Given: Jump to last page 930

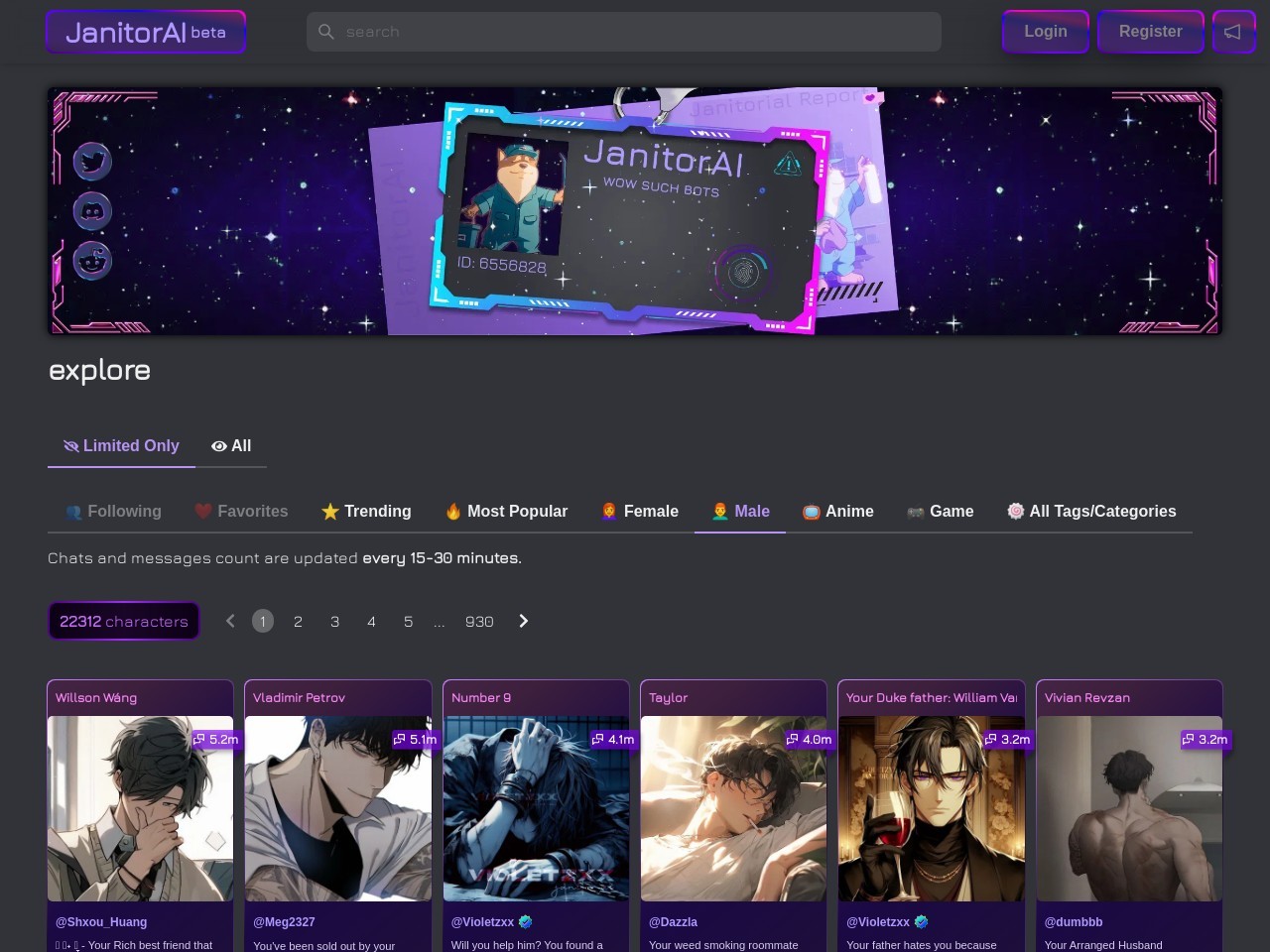Looking at the screenshot, I should point(479,621).
